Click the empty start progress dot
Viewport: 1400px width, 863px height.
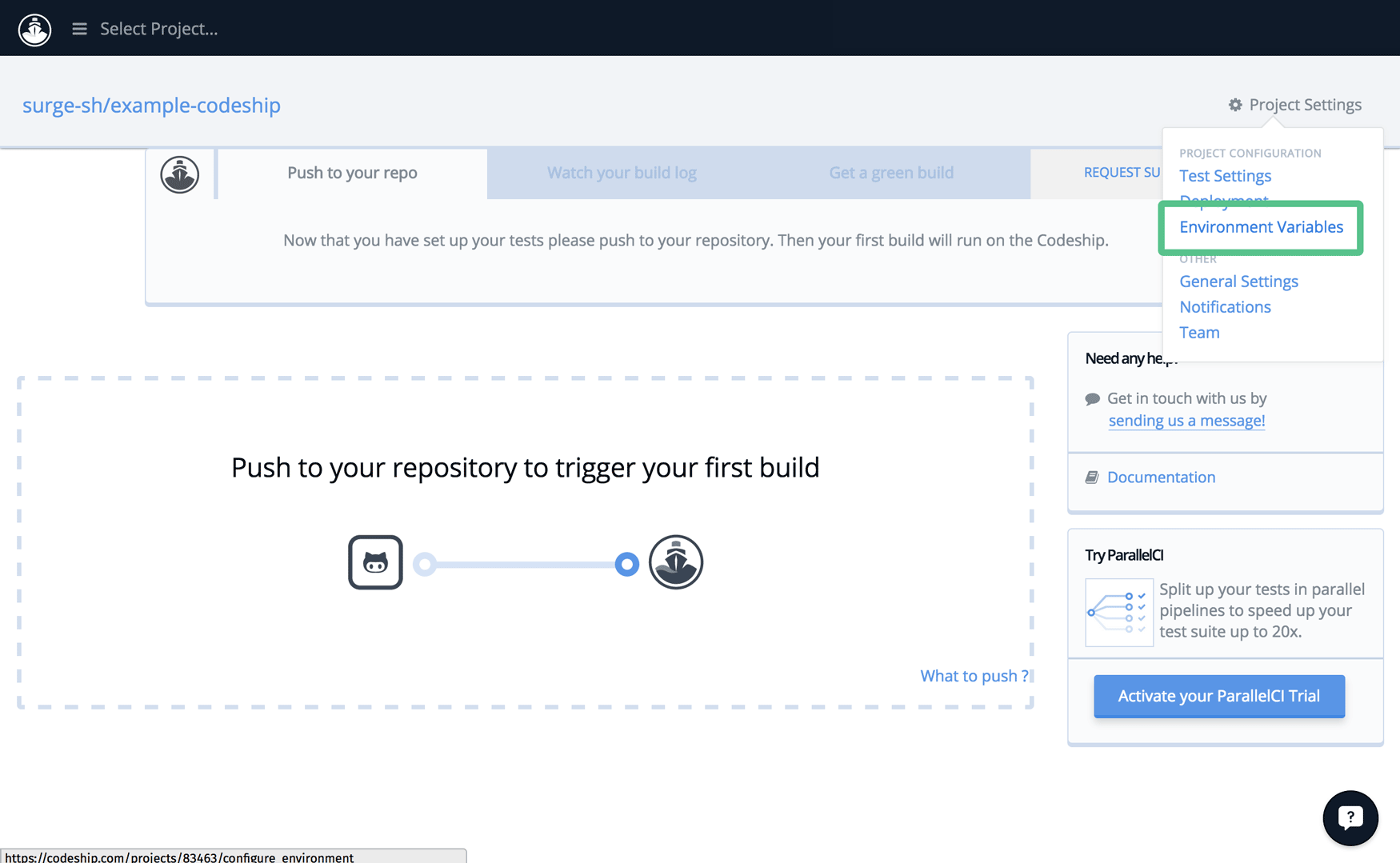425,565
